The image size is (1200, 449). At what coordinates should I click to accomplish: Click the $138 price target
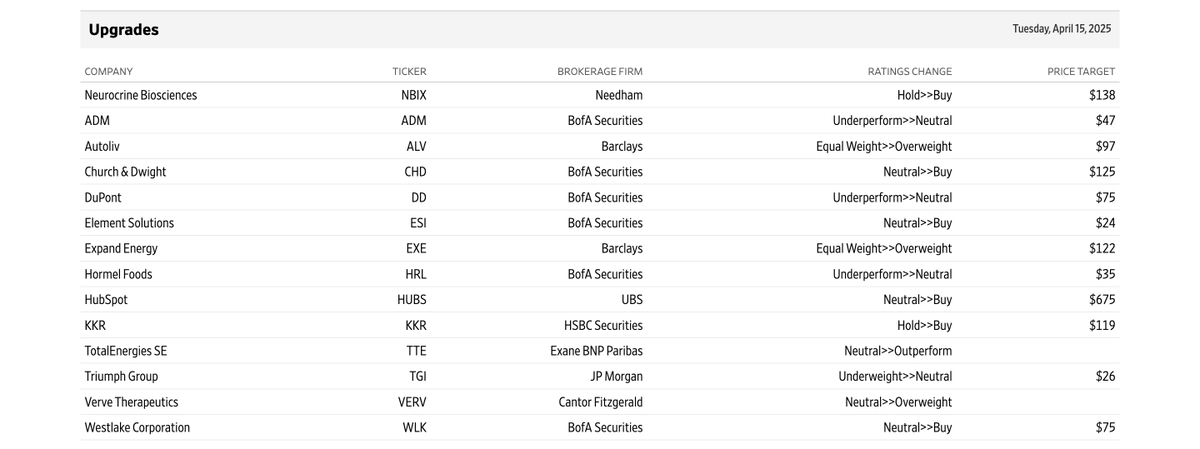coord(1102,95)
